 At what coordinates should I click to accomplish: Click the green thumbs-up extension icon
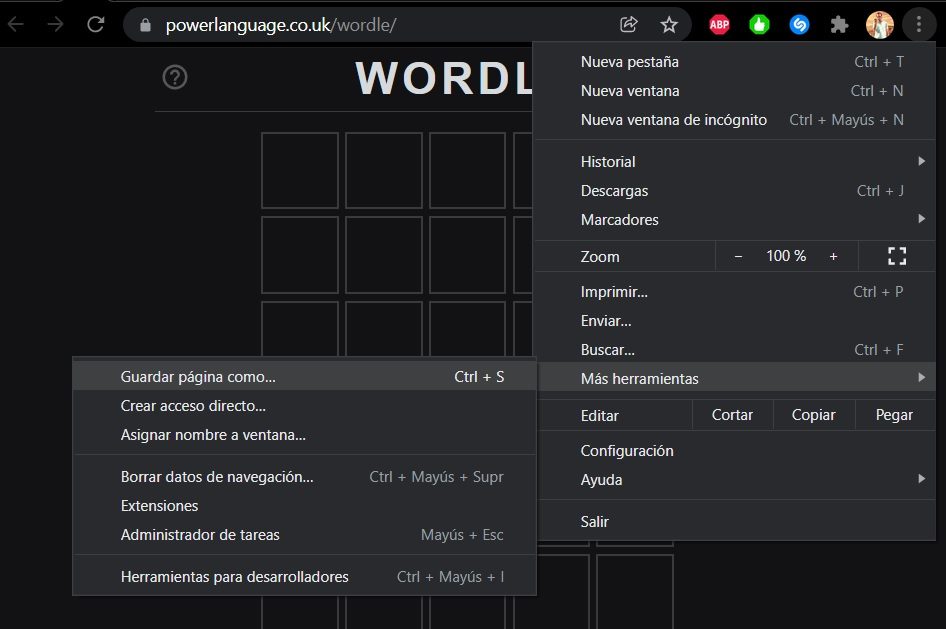coord(759,25)
